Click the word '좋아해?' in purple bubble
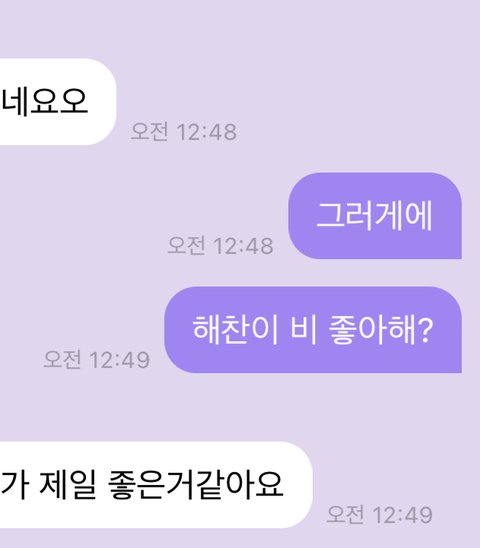 click(x=381, y=330)
